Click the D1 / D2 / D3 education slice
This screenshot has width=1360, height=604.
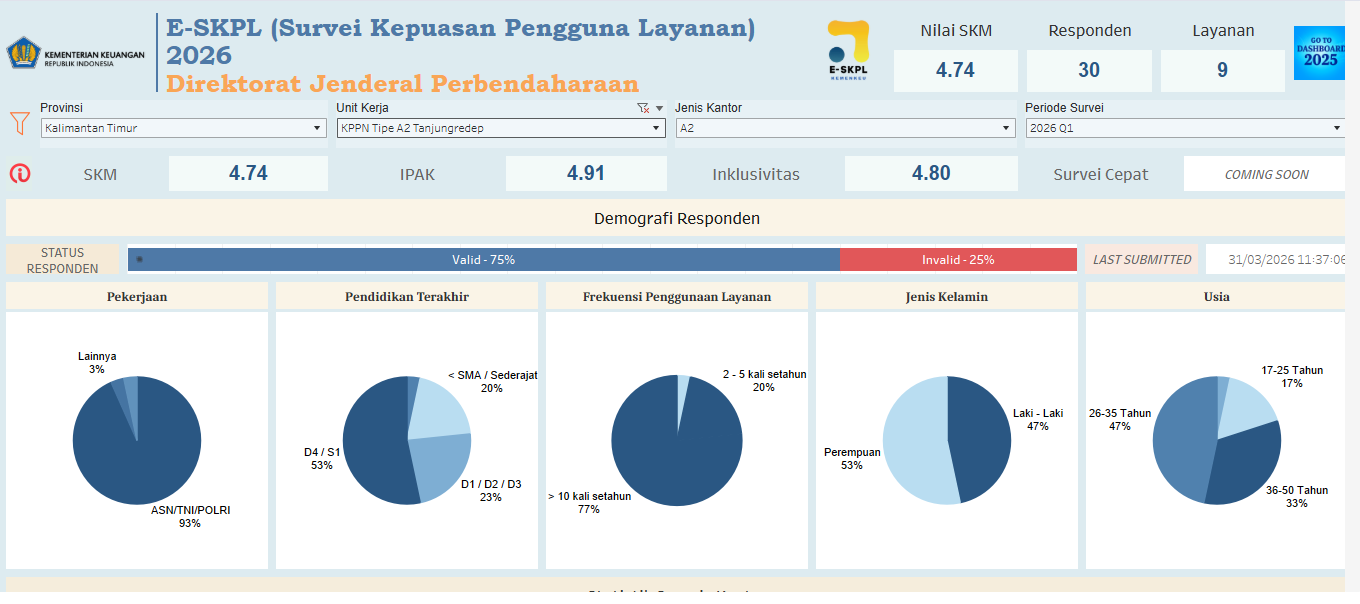(445, 465)
